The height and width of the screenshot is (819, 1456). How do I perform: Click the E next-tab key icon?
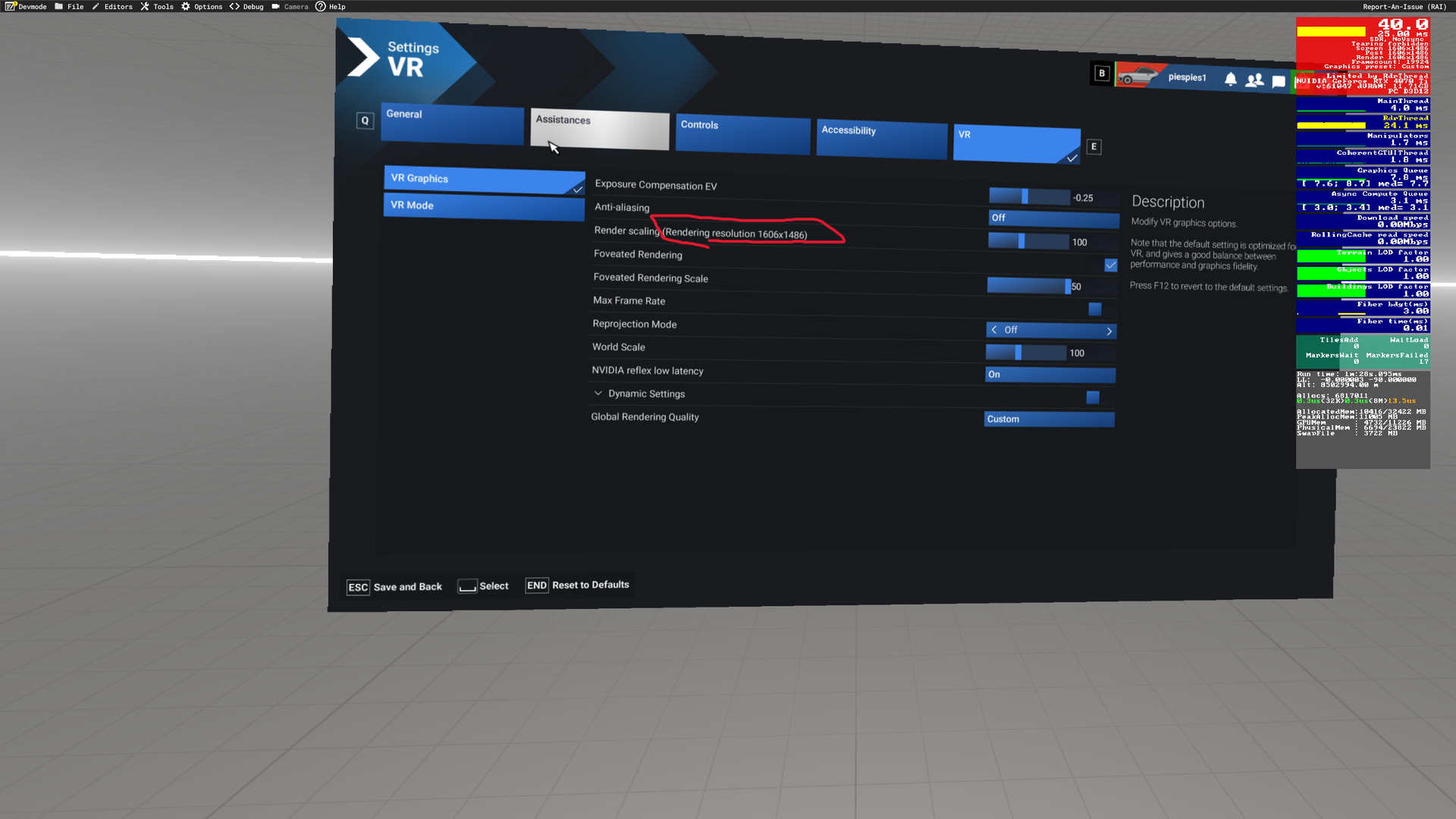click(1094, 147)
